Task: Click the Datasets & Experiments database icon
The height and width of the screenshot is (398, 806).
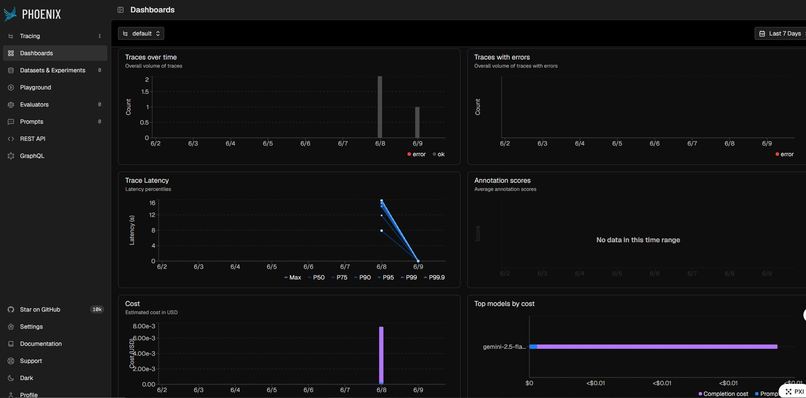Action: tap(11, 70)
